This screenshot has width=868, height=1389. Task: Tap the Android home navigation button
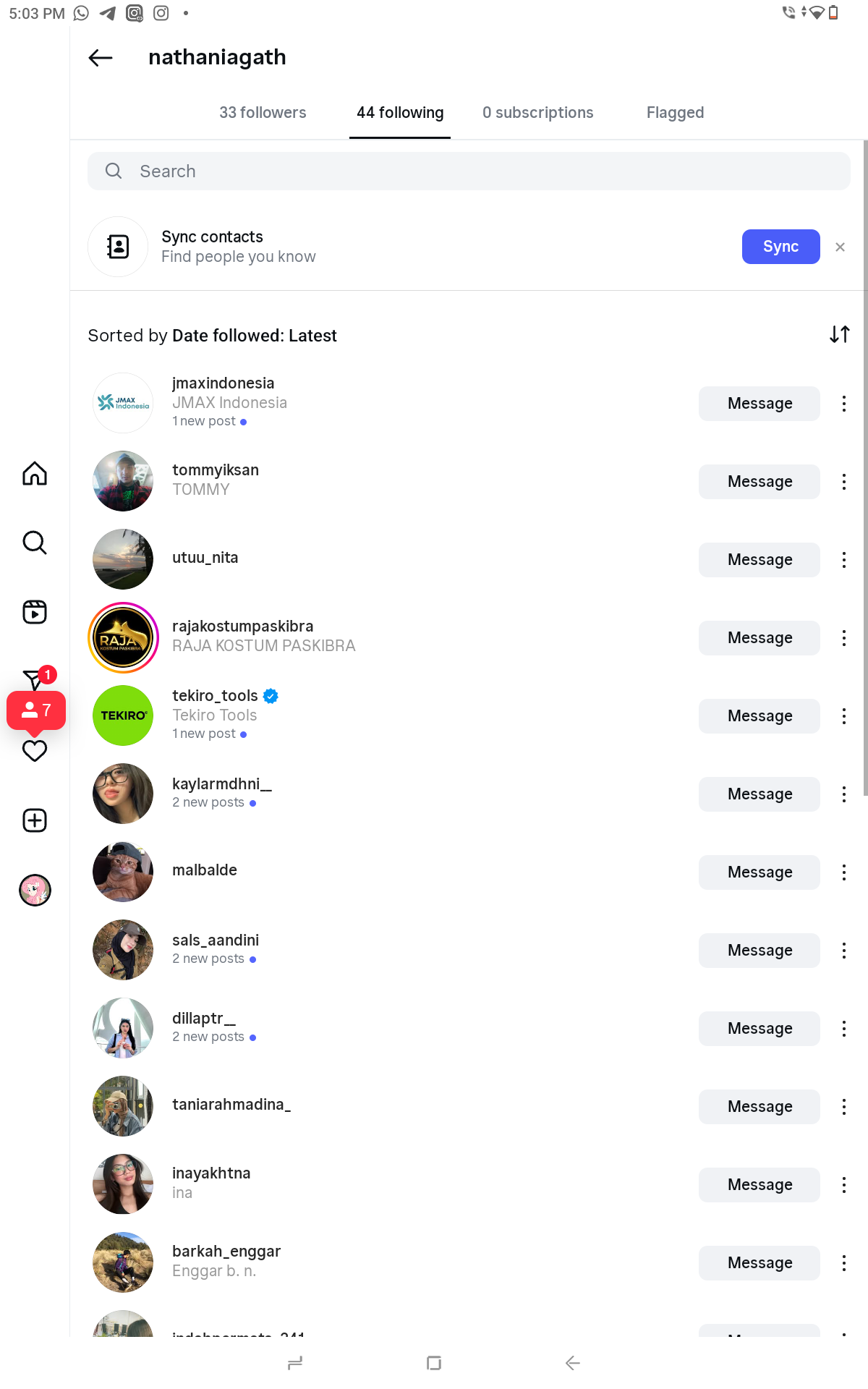point(434,1363)
